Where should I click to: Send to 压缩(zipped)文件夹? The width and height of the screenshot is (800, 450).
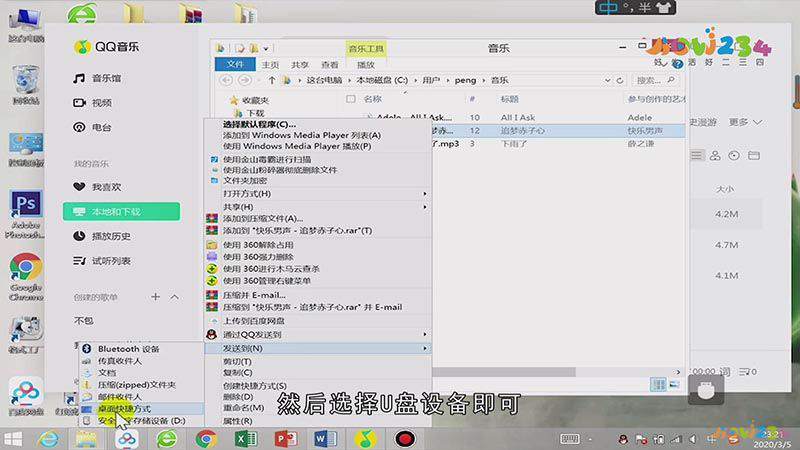tap(137, 385)
